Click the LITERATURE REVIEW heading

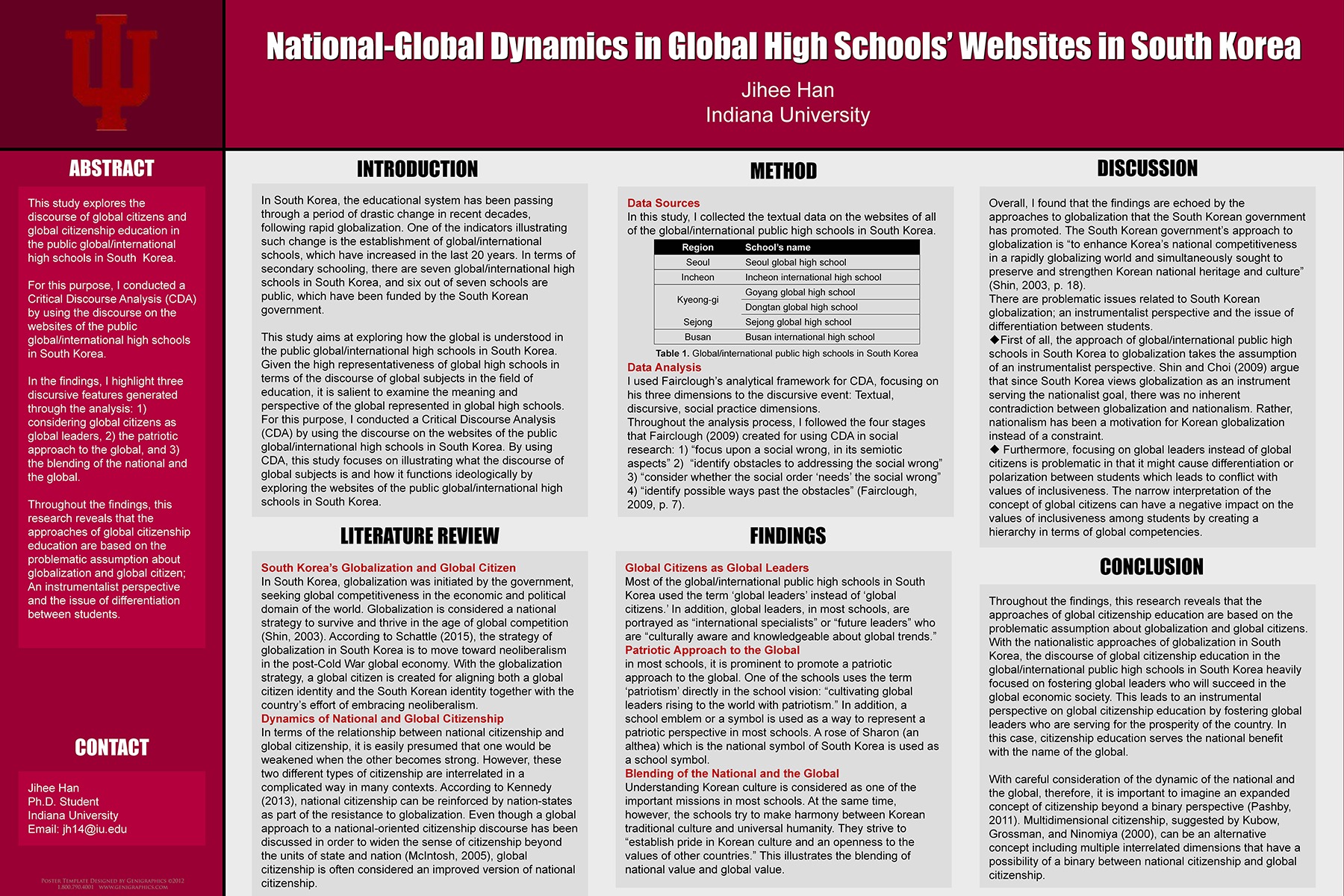pos(419,536)
